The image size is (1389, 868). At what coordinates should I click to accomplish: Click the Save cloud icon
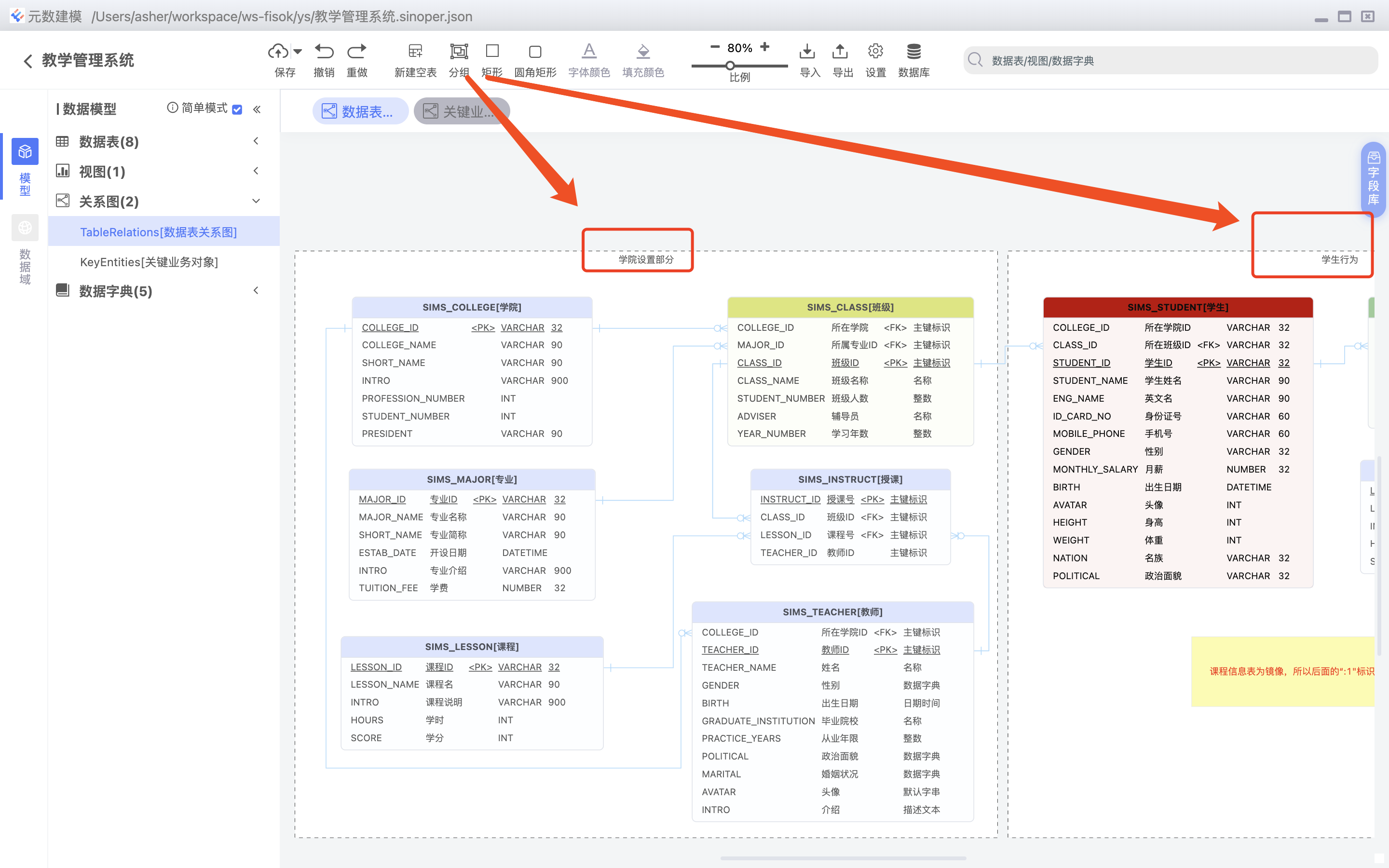[x=278, y=52]
